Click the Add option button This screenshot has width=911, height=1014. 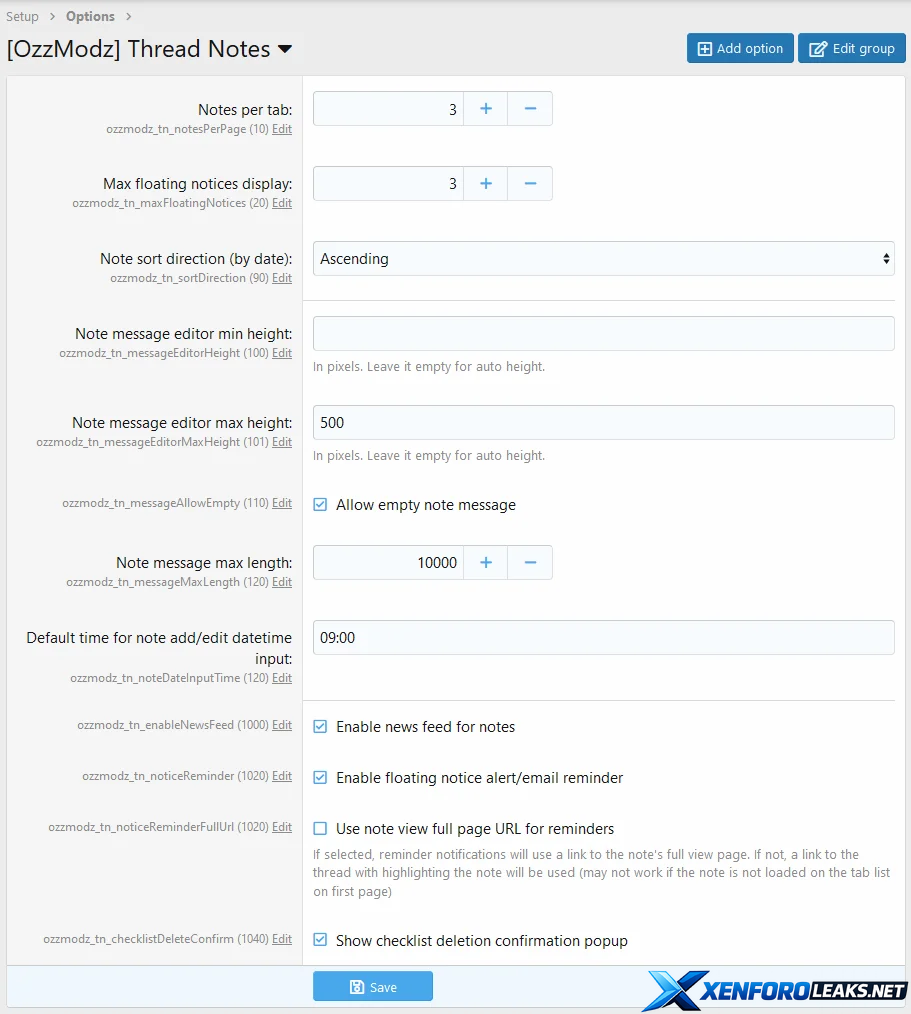[740, 48]
